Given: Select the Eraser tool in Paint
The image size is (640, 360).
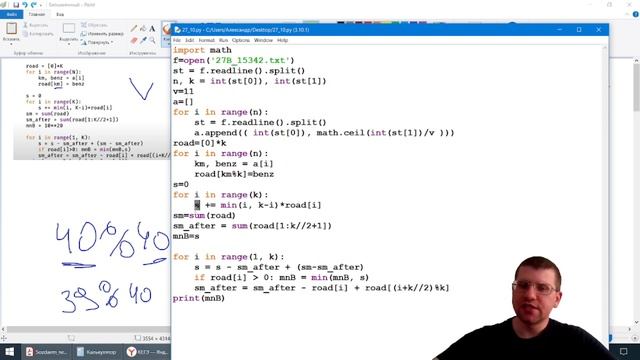Looking at the screenshot, I should pyautogui.click(x=134, y=40).
